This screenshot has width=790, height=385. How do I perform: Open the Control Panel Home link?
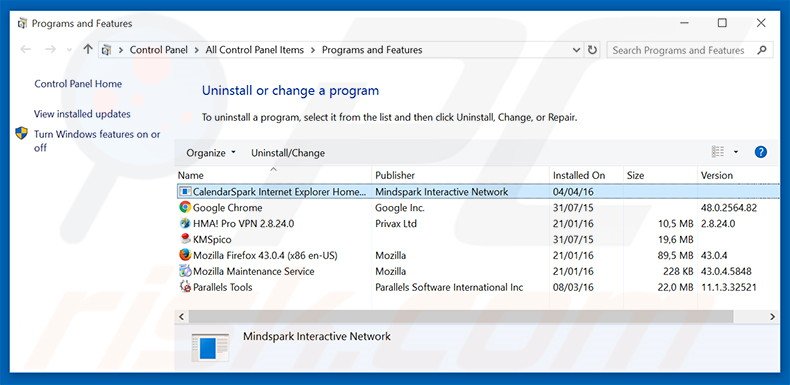[78, 84]
